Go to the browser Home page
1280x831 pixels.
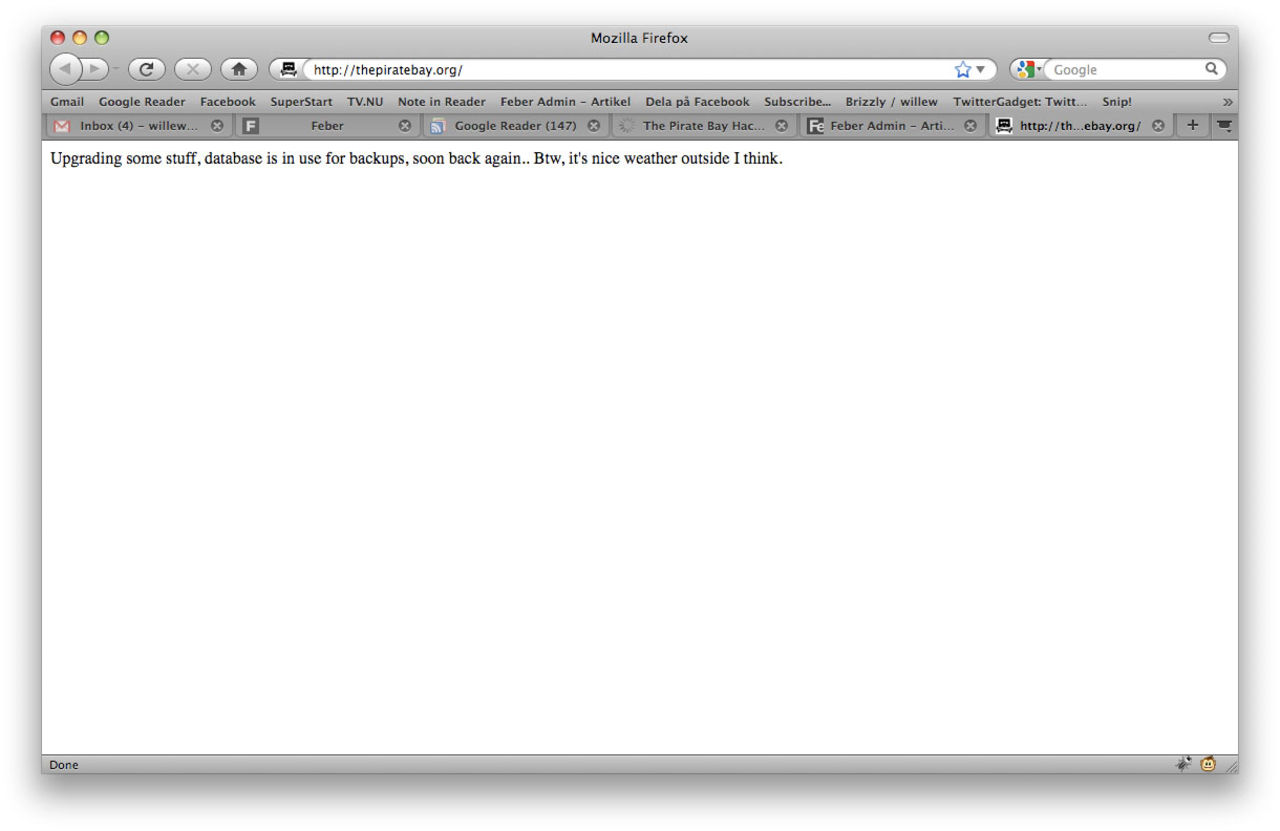coord(238,69)
